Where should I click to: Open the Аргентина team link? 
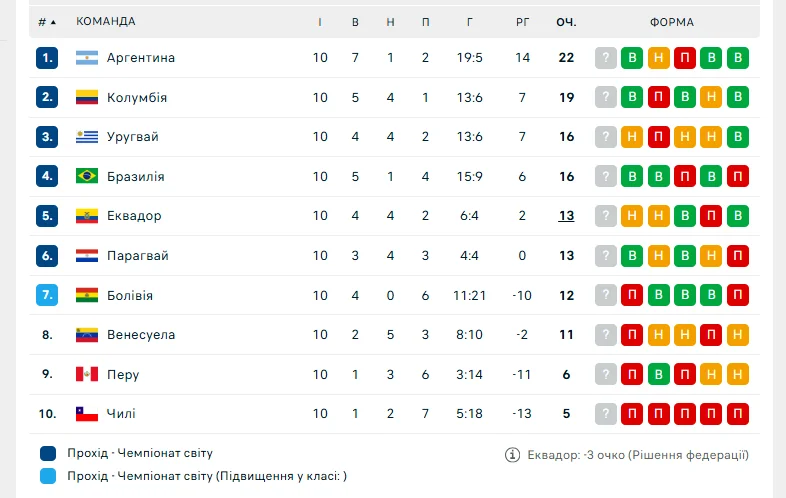pyautogui.click(x=141, y=58)
